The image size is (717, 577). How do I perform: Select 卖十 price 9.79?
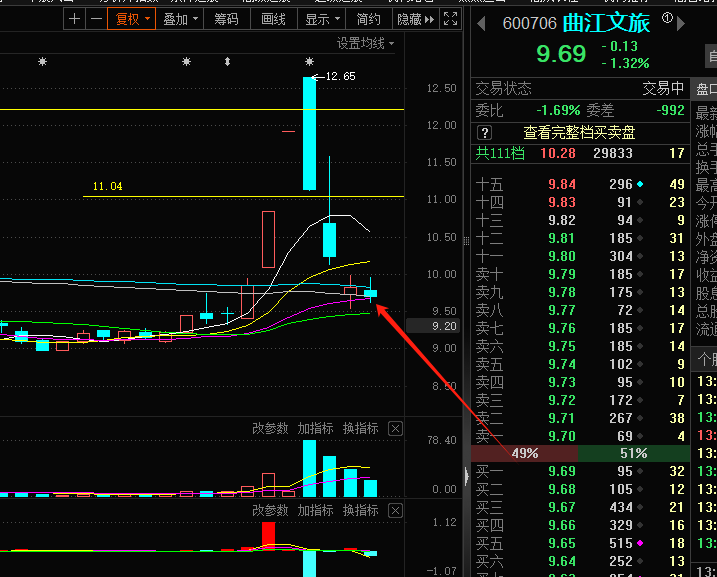click(562, 274)
